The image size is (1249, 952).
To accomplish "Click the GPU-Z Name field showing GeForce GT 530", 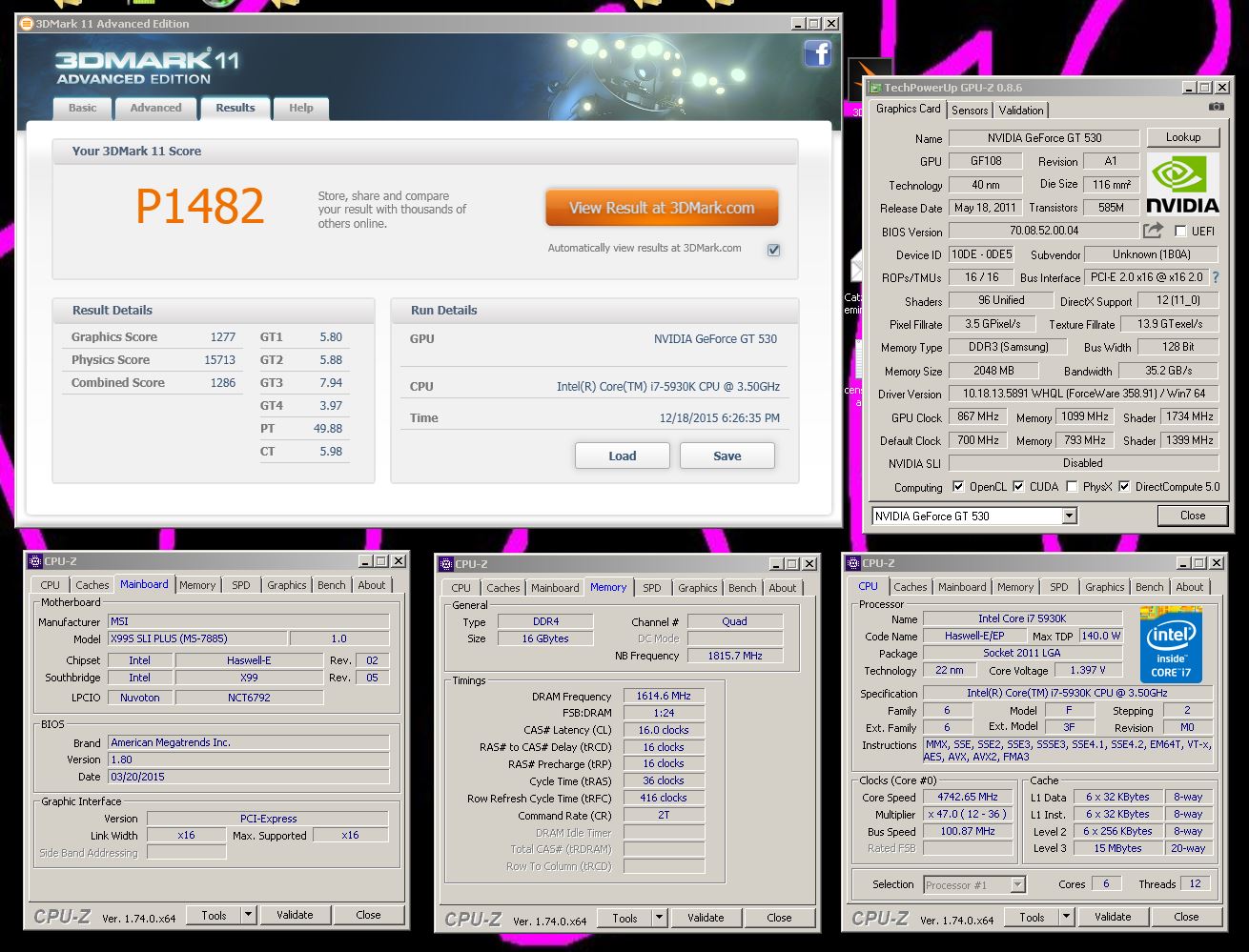I will 1043,138.
